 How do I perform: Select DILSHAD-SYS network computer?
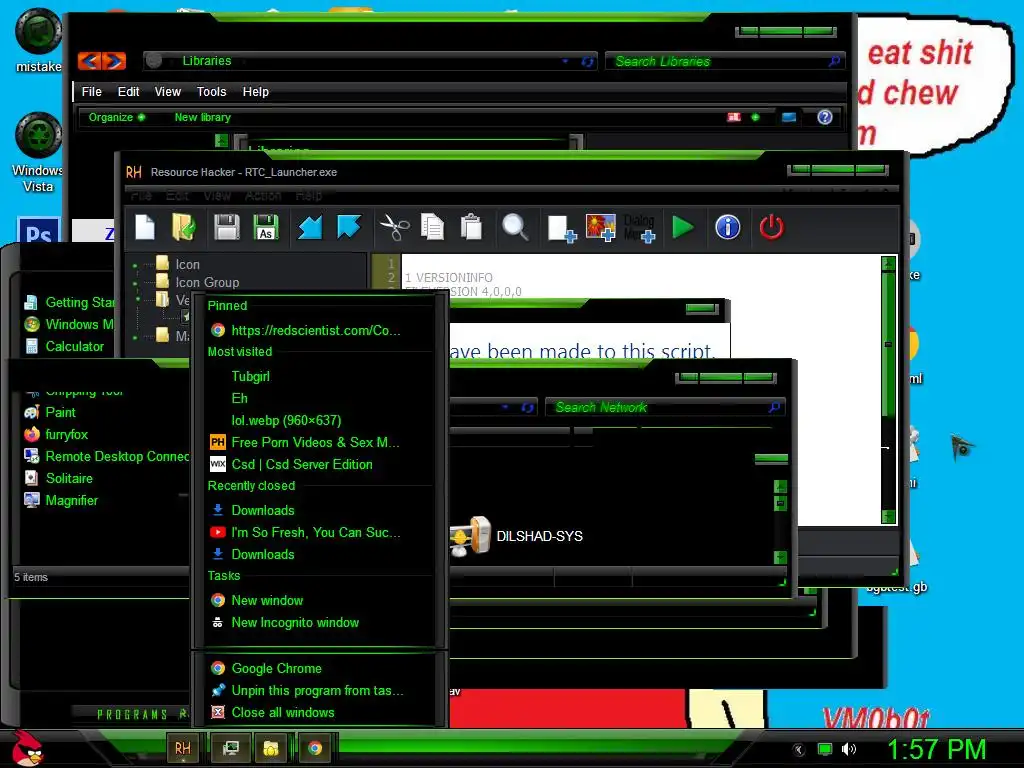pos(516,536)
